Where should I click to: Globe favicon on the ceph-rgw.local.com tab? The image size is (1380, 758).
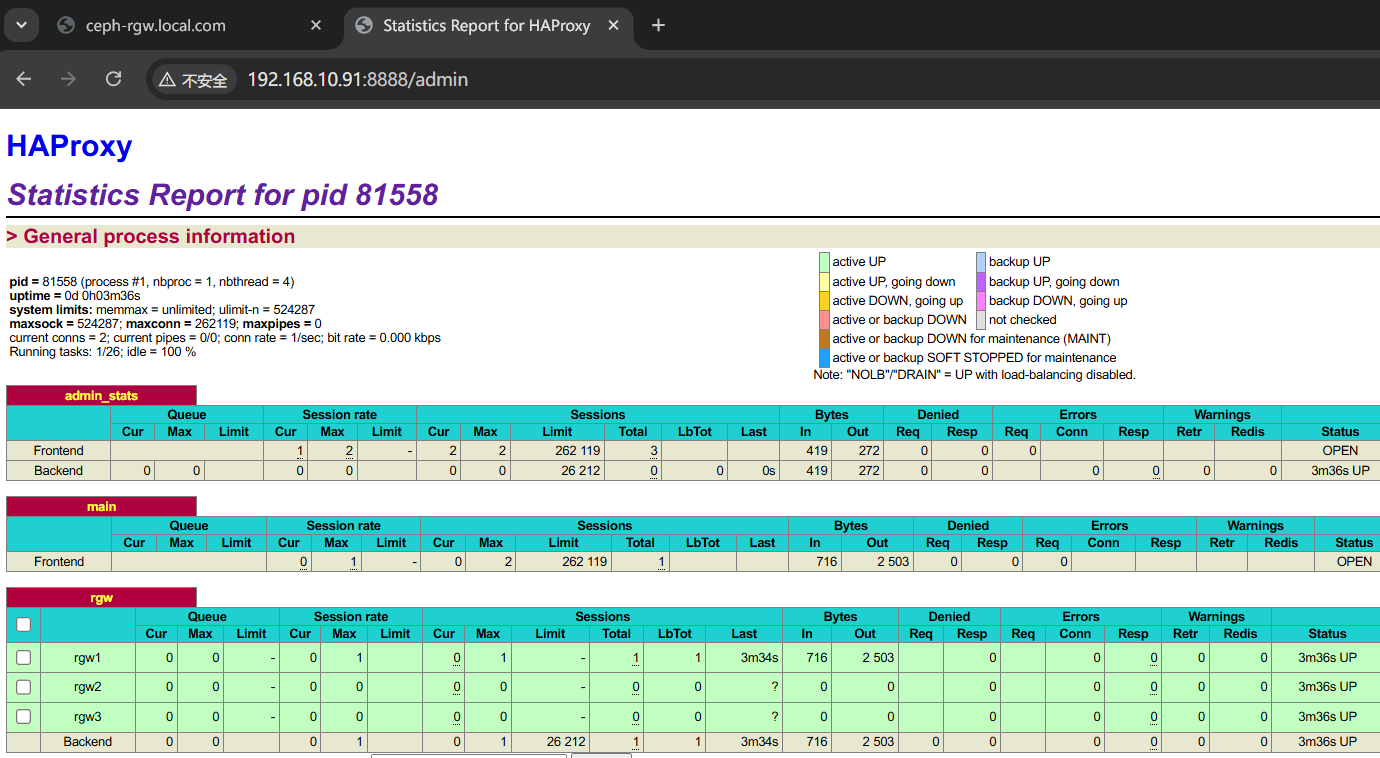[66, 25]
